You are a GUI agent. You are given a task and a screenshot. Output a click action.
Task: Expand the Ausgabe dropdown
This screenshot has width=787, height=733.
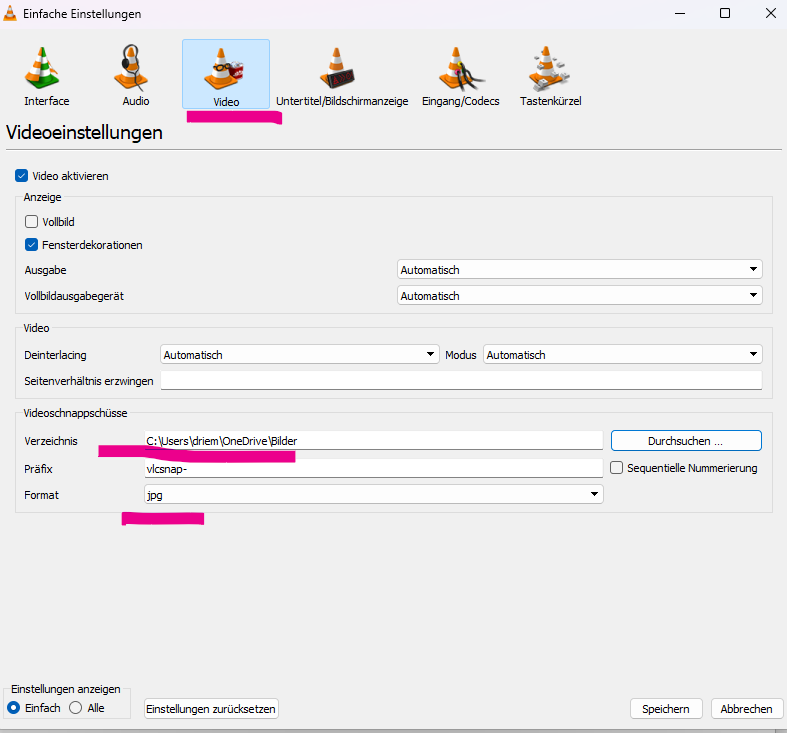click(579, 270)
